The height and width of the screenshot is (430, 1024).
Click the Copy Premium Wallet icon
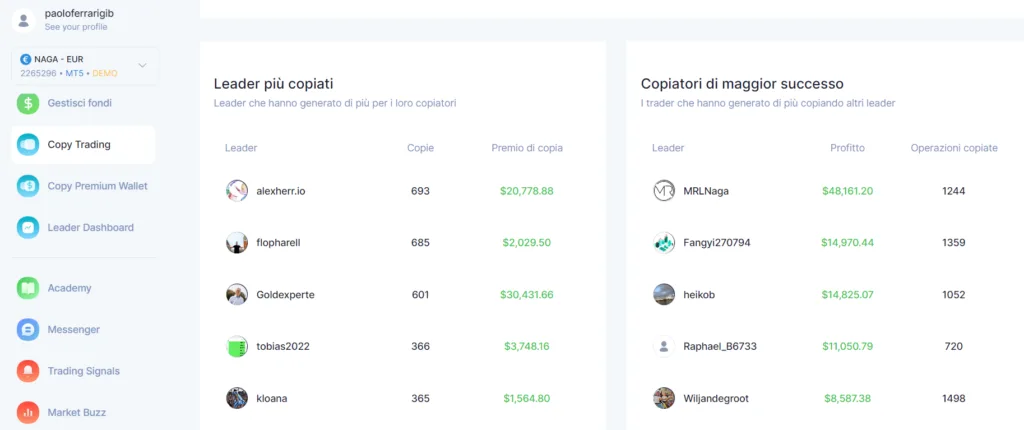[28, 186]
